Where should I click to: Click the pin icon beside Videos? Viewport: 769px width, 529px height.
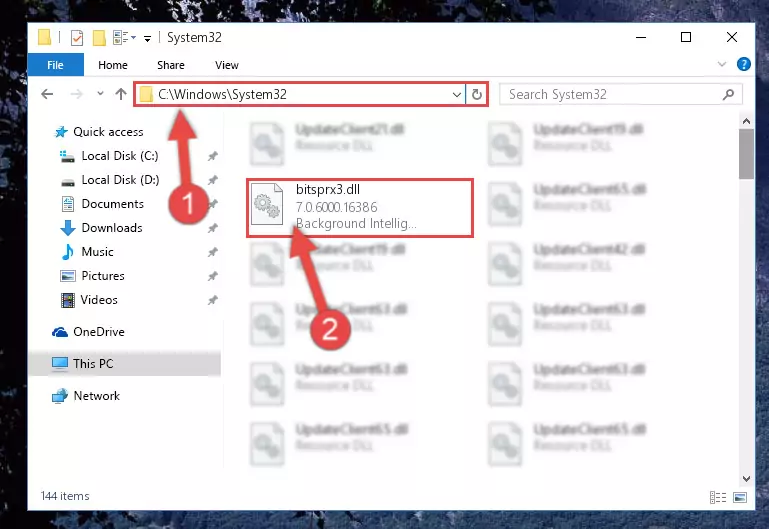coord(212,301)
